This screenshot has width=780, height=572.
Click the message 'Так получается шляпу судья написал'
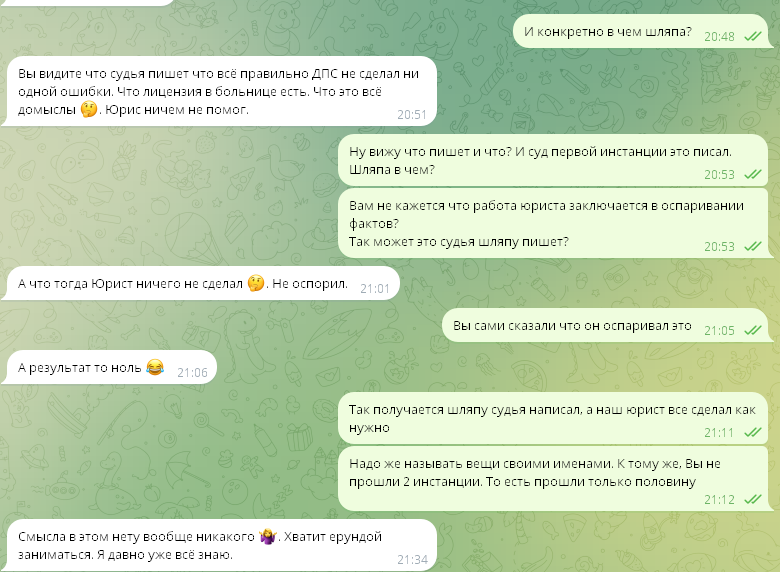tap(553, 418)
